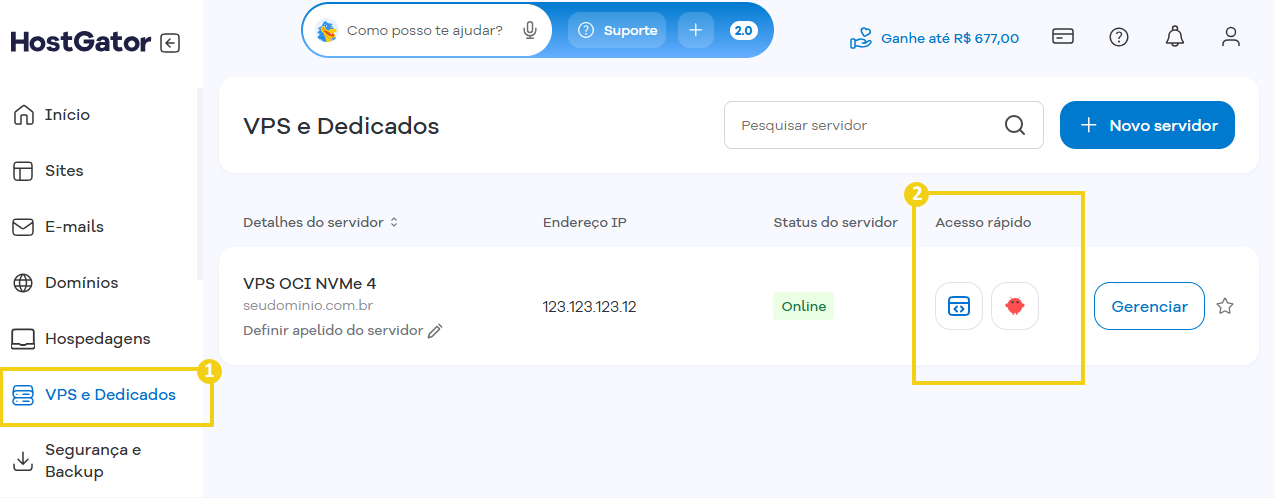
Task: Click the plus button beside Suporte
Action: pos(696,30)
